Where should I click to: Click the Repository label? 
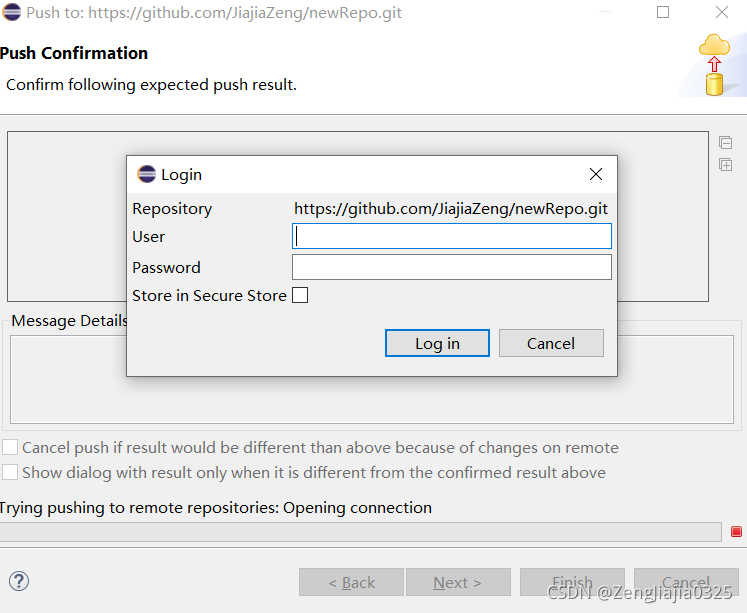pyautogui.click(x=172, y=209)
